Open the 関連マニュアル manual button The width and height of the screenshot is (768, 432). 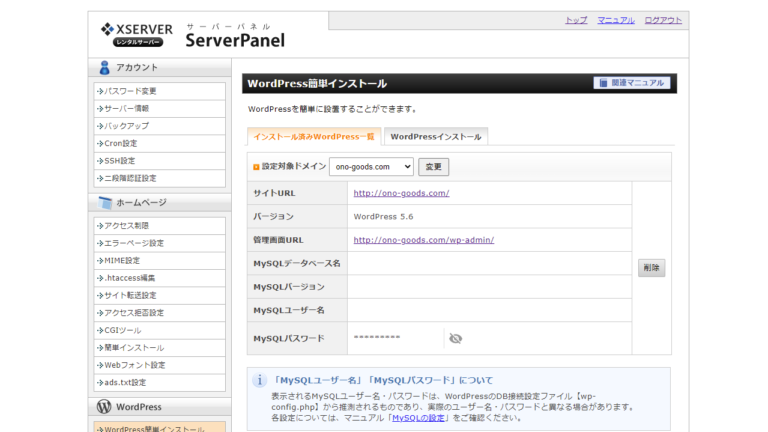pos(632,83)
